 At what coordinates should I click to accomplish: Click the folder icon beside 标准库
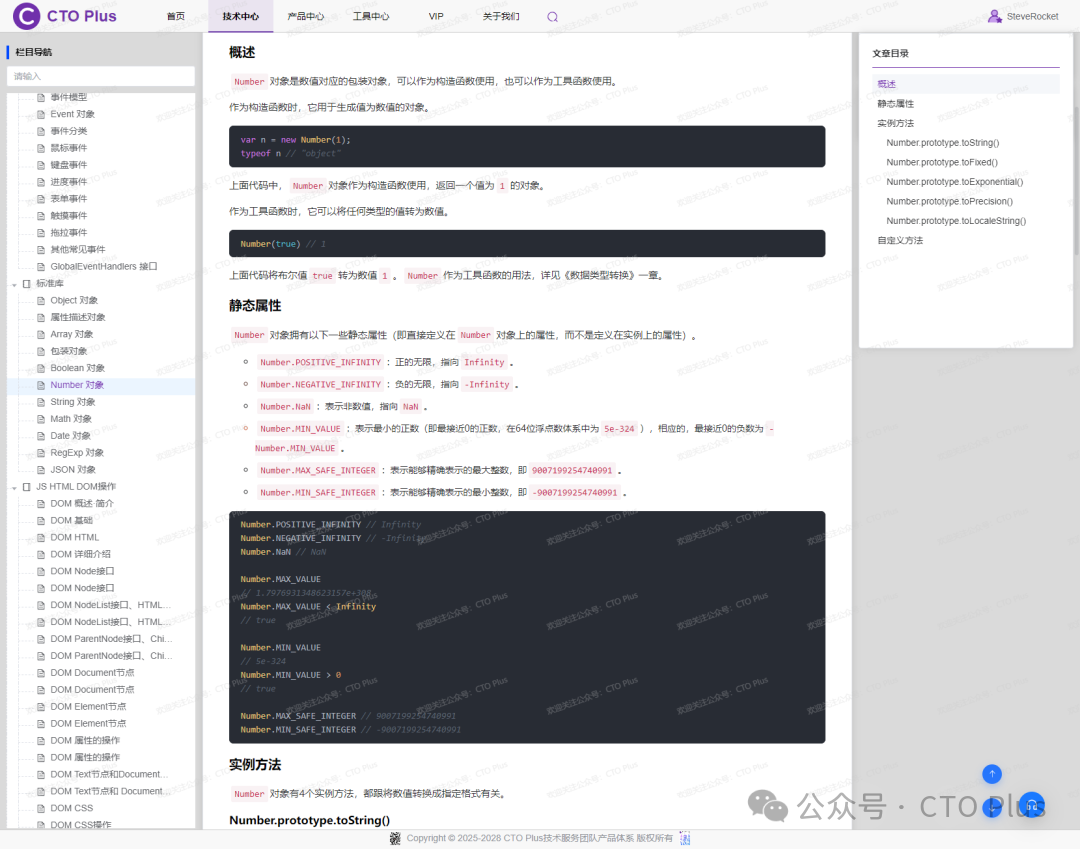pyautogui.click(x=27, y=284)
